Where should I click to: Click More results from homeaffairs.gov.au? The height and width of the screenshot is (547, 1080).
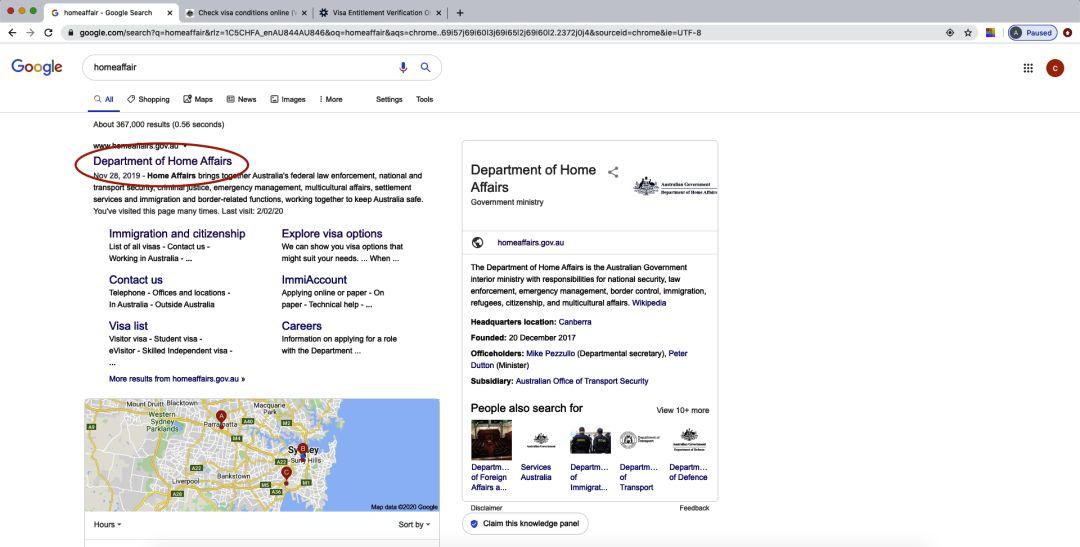coord(177,379)
